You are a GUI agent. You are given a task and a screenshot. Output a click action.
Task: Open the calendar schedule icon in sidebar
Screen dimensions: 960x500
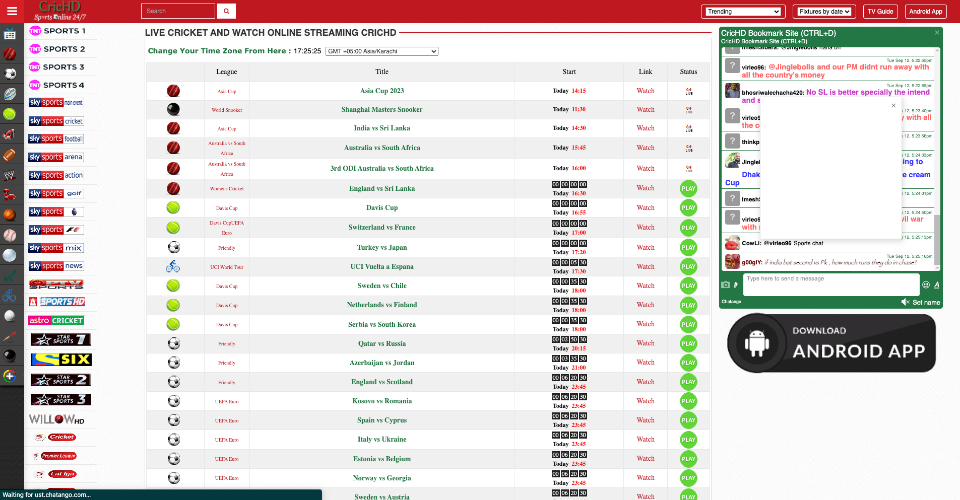click(x=10, y=35)
